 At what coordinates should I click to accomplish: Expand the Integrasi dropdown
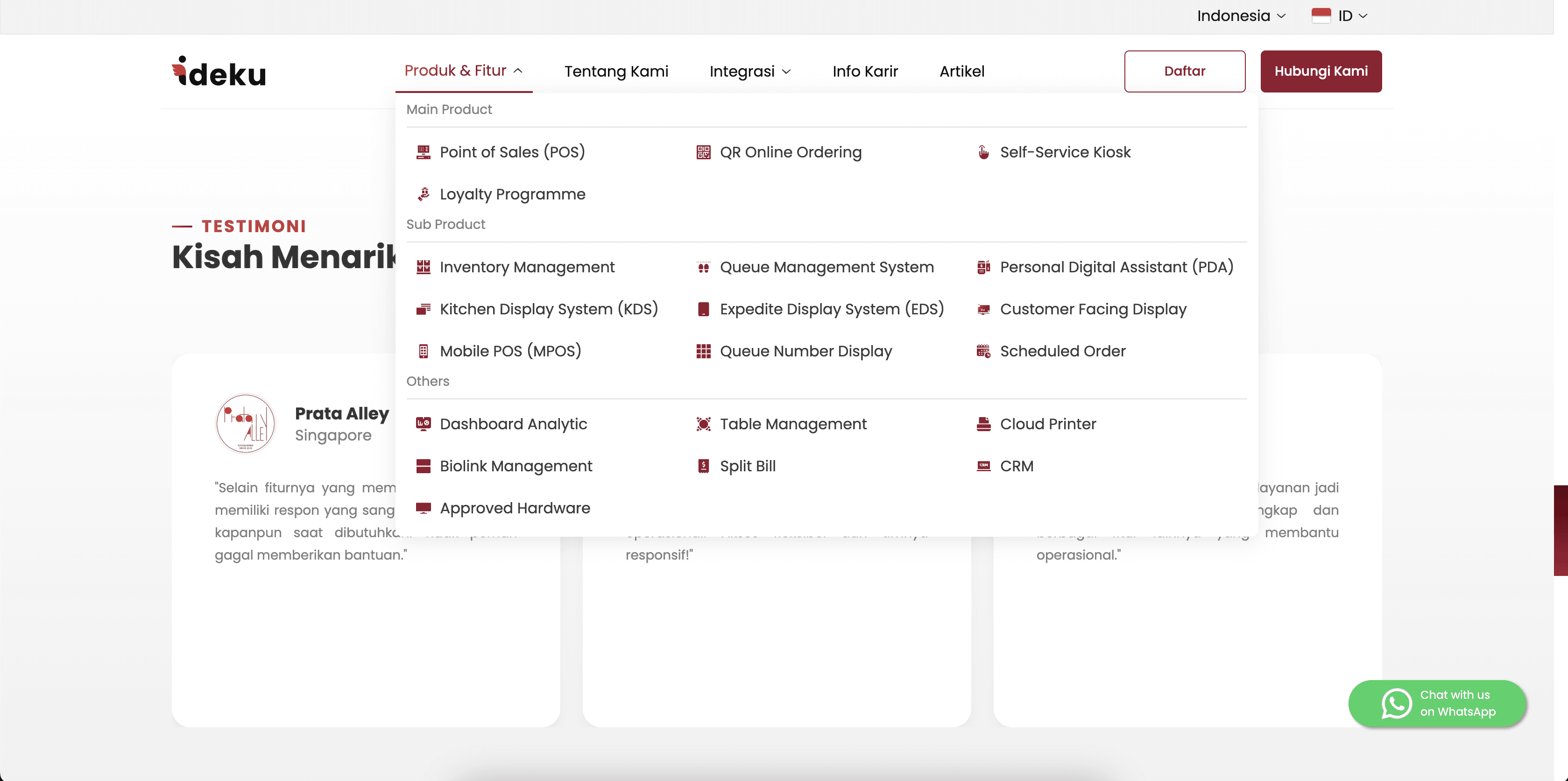750,71
